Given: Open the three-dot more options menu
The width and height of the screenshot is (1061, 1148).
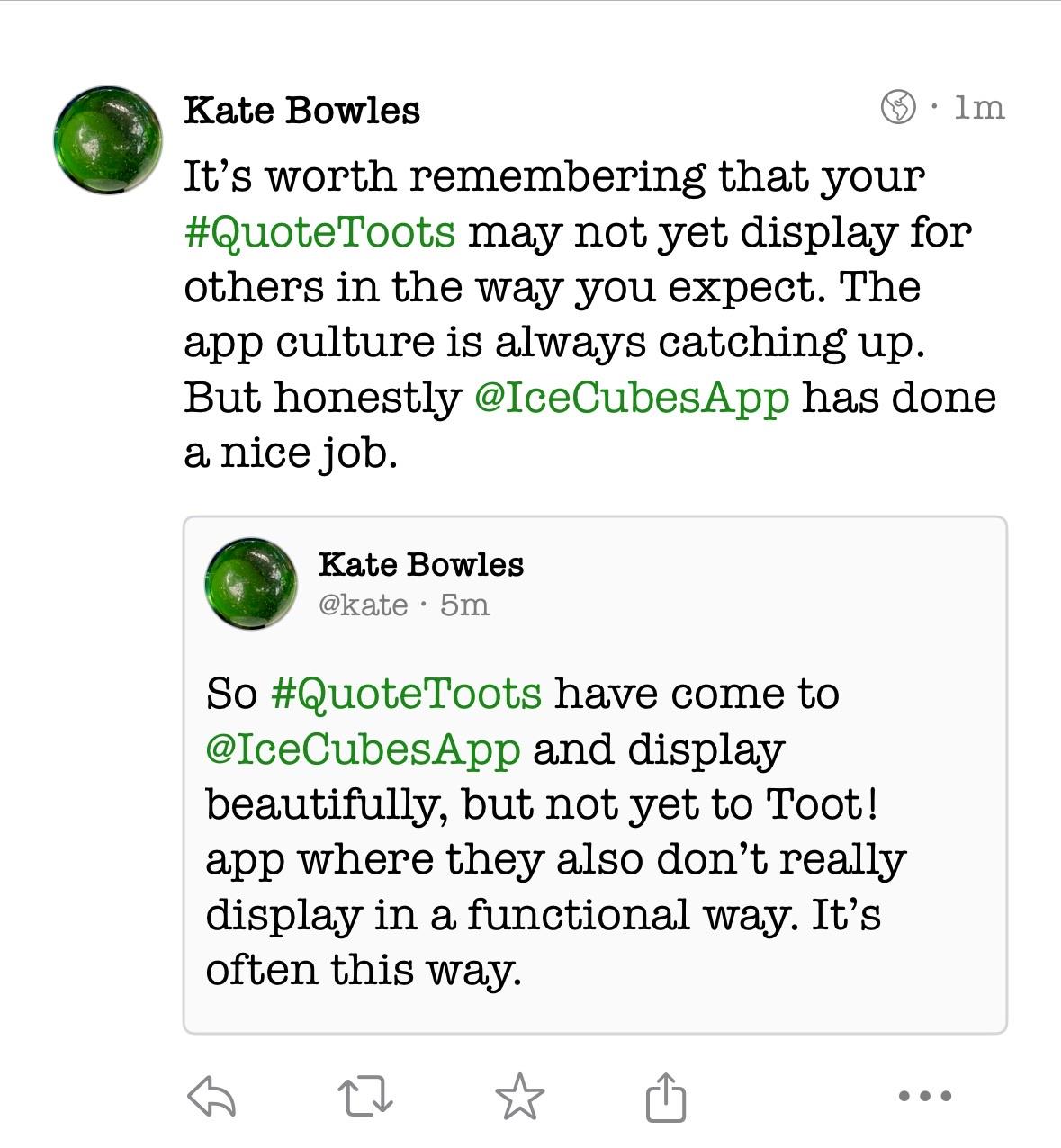Looking at the screenshot, I should (925, 1096).
